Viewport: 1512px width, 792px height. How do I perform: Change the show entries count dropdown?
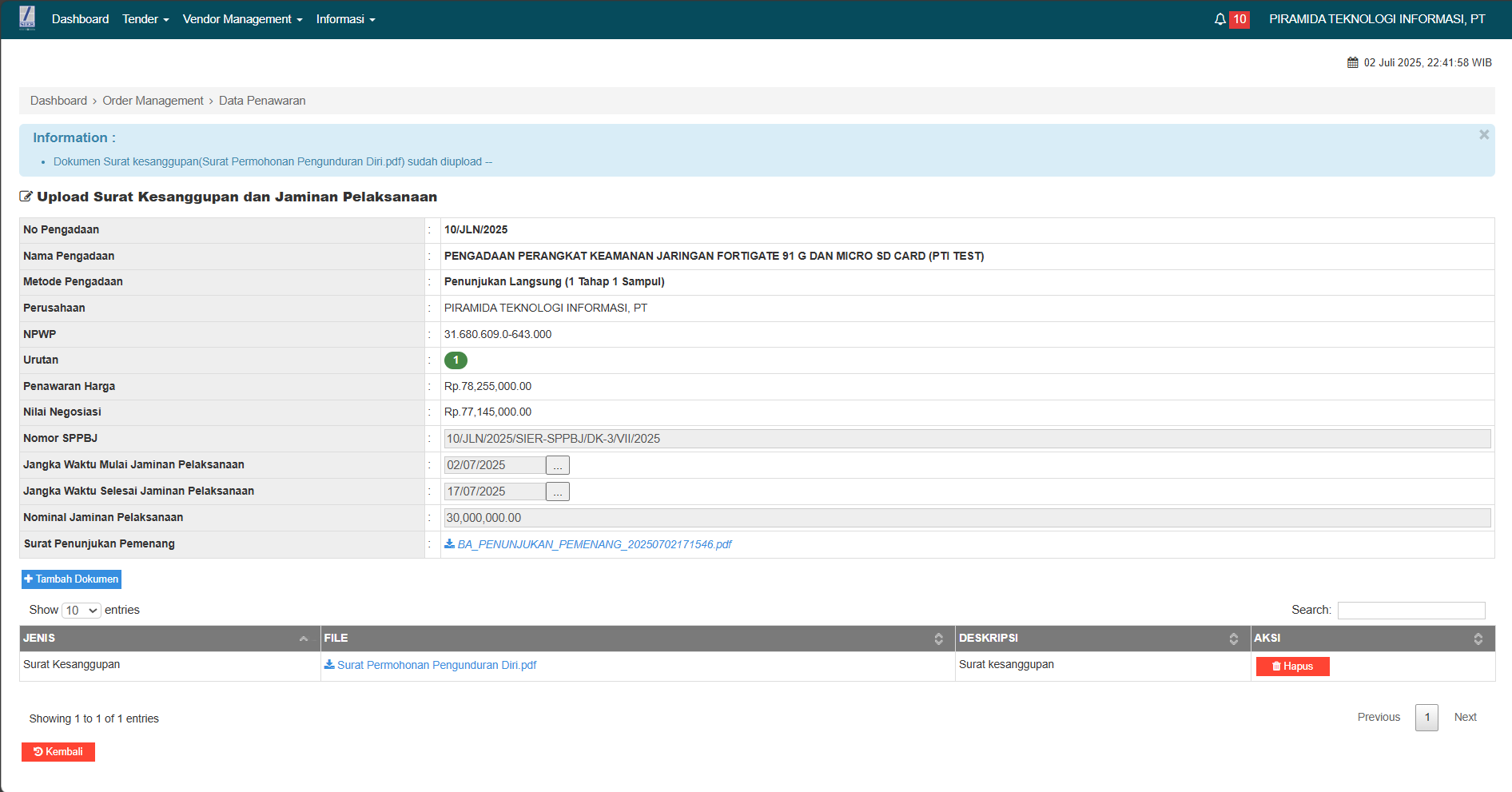(x=82, y=611)
